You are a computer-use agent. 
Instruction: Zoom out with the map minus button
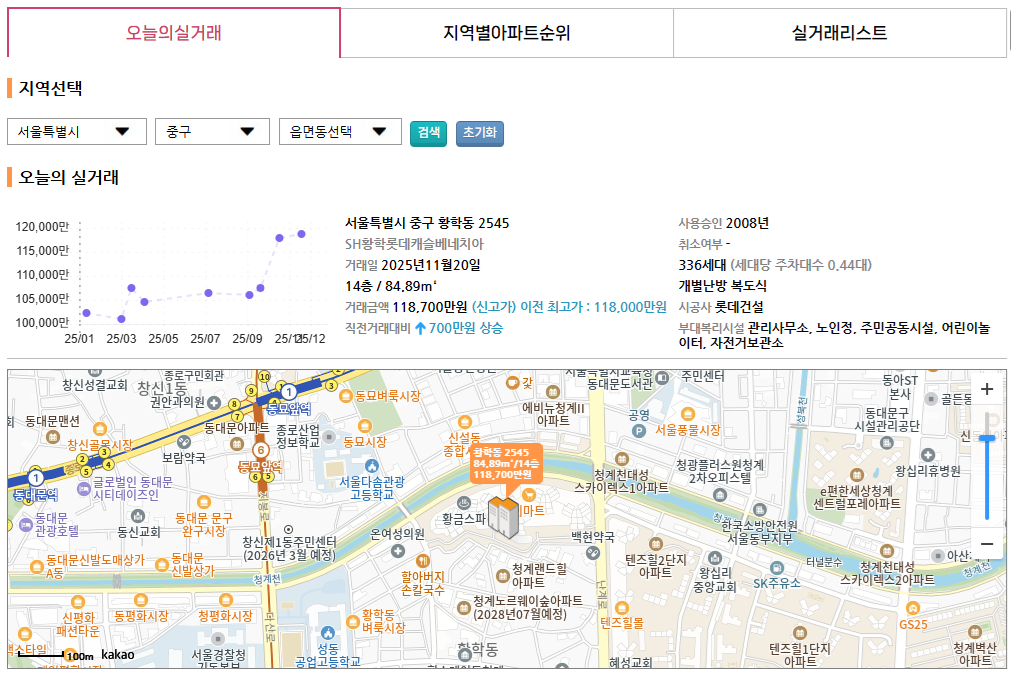point(987,543)
